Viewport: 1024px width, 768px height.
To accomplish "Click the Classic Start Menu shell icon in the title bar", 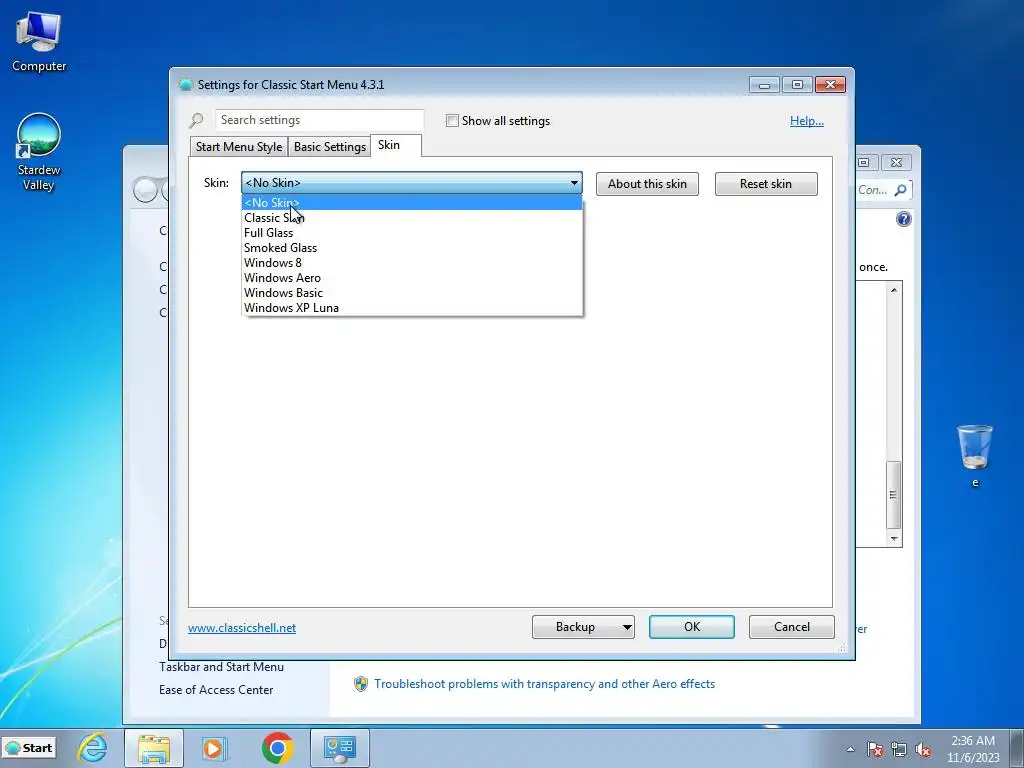I will point(185,85).
